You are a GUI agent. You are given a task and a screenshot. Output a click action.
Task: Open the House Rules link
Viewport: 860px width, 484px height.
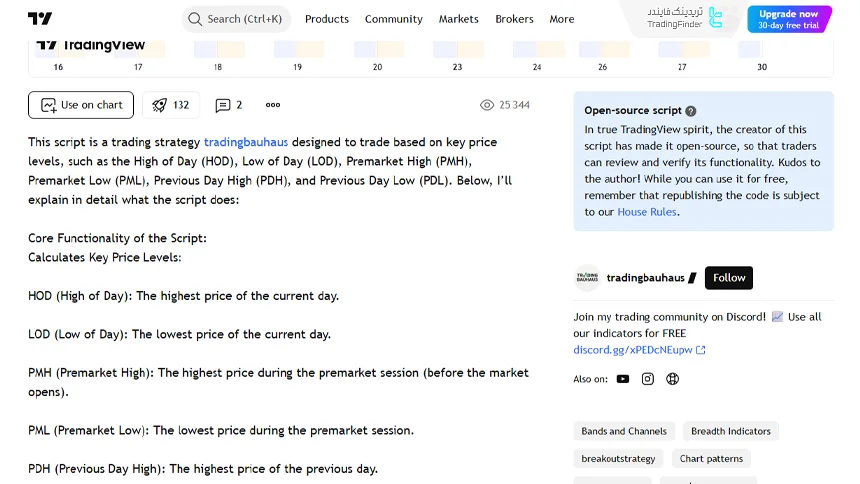(x=647, y=212)
